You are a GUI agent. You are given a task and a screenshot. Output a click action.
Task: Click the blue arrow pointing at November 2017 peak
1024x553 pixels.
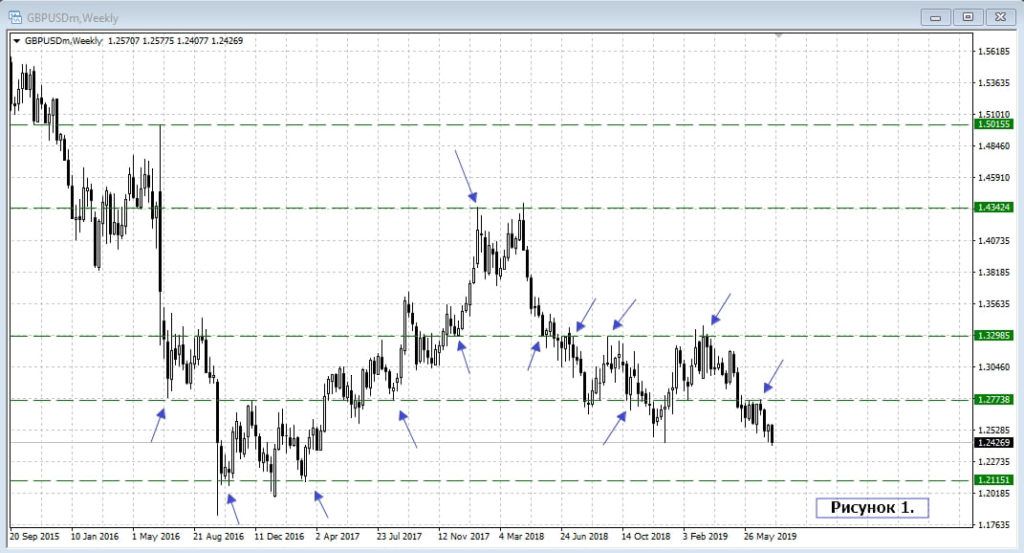point(466,177)
